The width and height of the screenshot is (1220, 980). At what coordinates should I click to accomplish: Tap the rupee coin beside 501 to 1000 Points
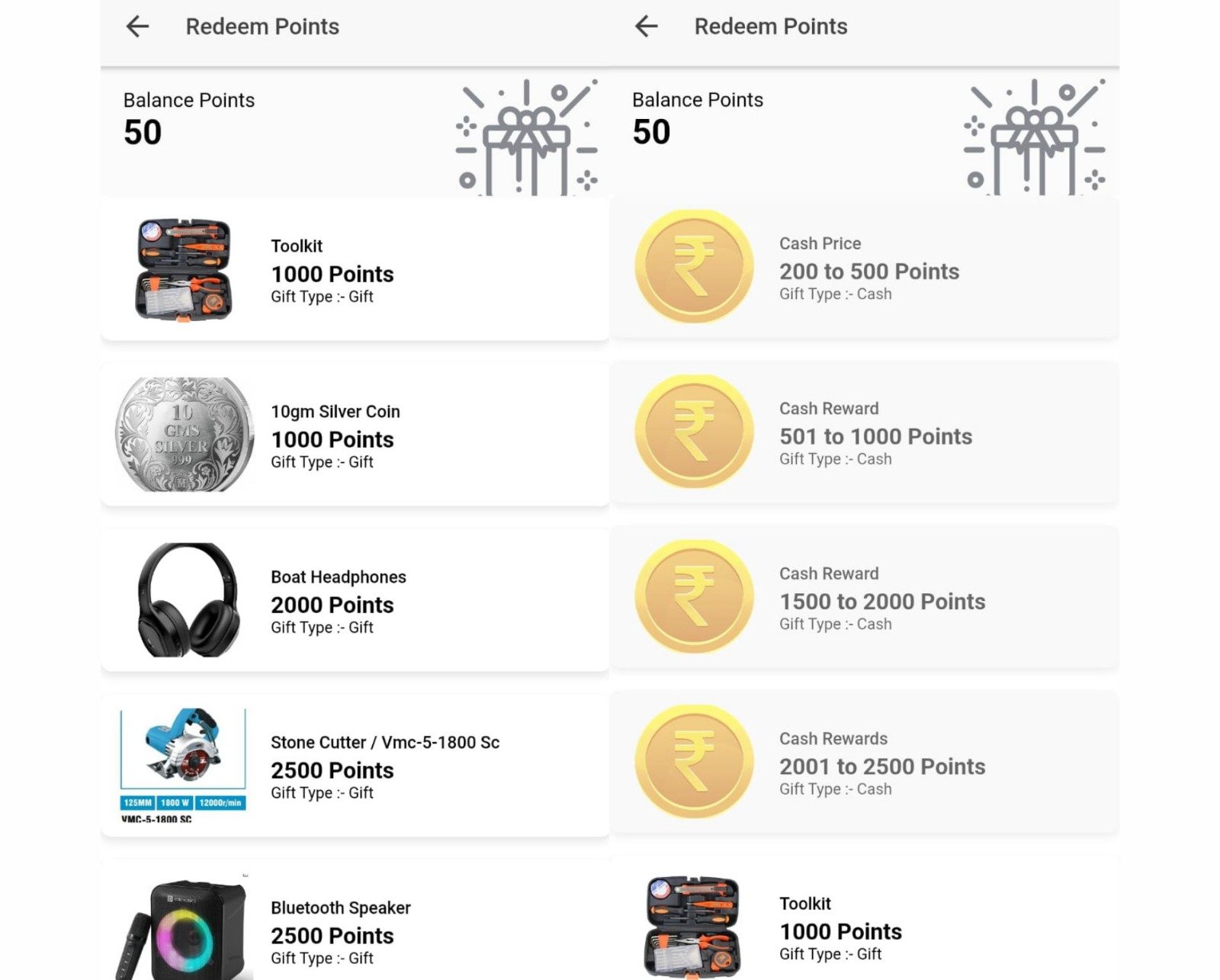coord(694,432)
